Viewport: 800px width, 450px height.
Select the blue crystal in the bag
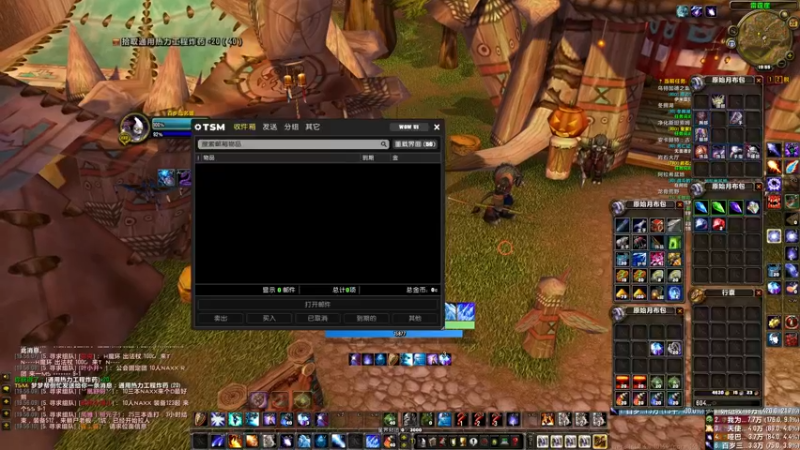[x=702, y=207]
